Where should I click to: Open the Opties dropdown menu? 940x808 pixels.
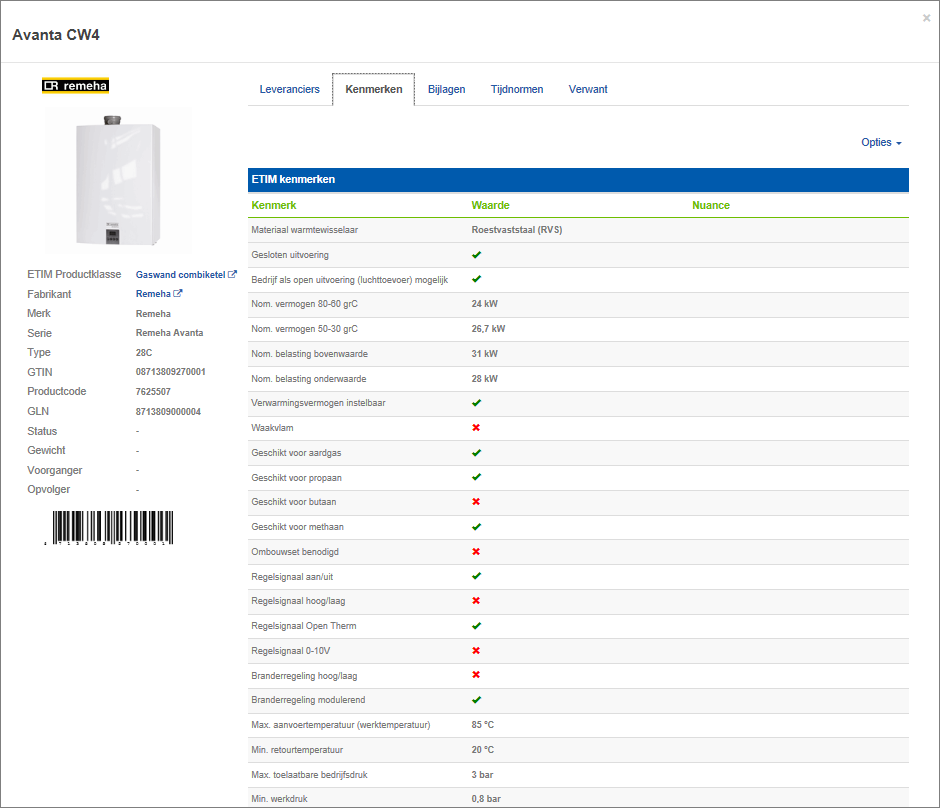click(x=881, y=143)
